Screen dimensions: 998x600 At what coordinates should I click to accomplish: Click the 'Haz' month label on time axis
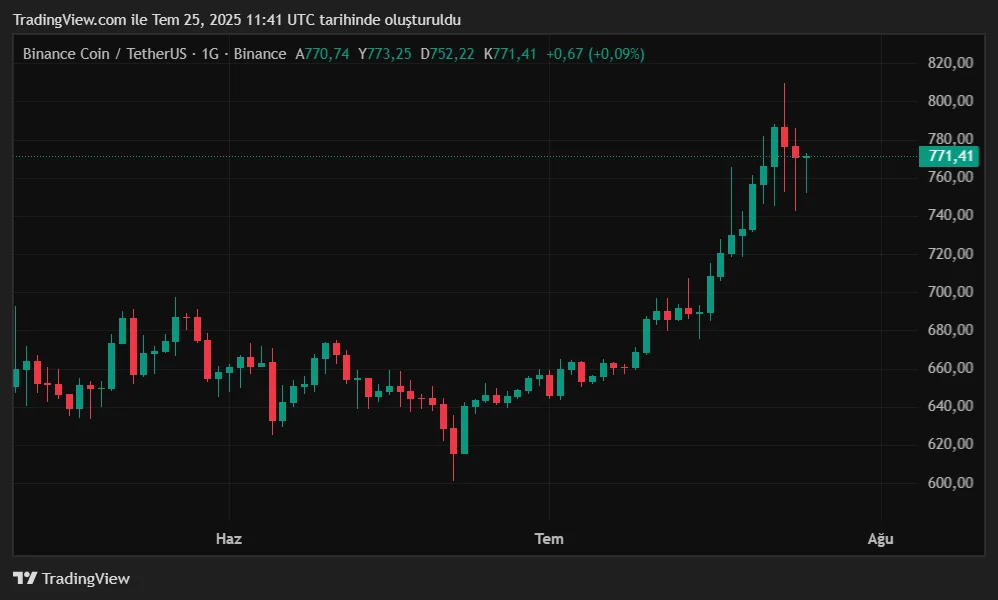point(228,539)
